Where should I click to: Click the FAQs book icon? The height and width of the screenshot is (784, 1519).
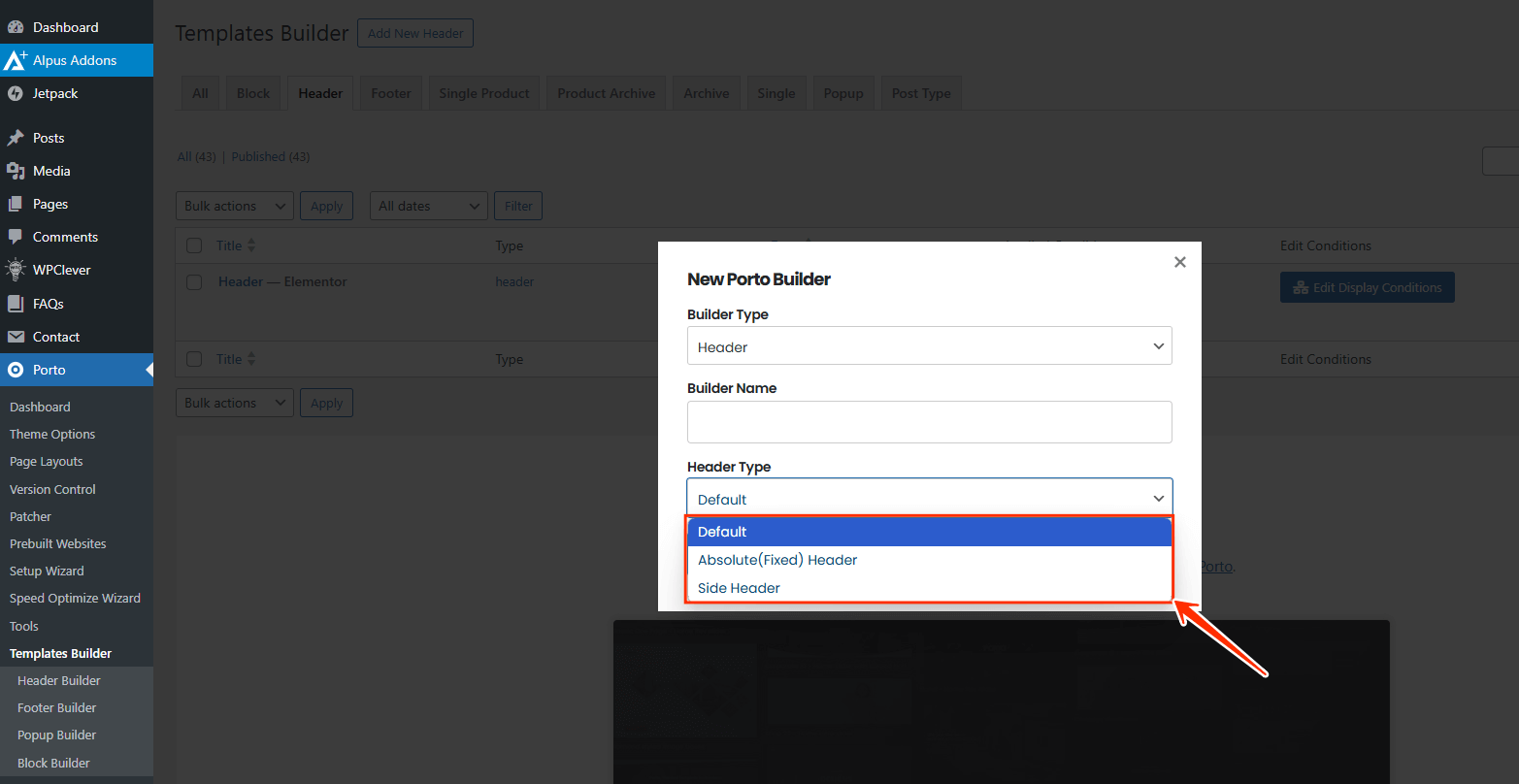click(16, 304)
